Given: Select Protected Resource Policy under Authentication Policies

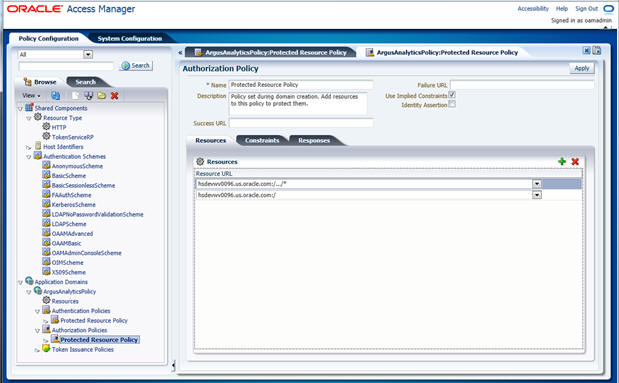Looking at the screenshot, I should pyautogui.click(x=94, y=320).
